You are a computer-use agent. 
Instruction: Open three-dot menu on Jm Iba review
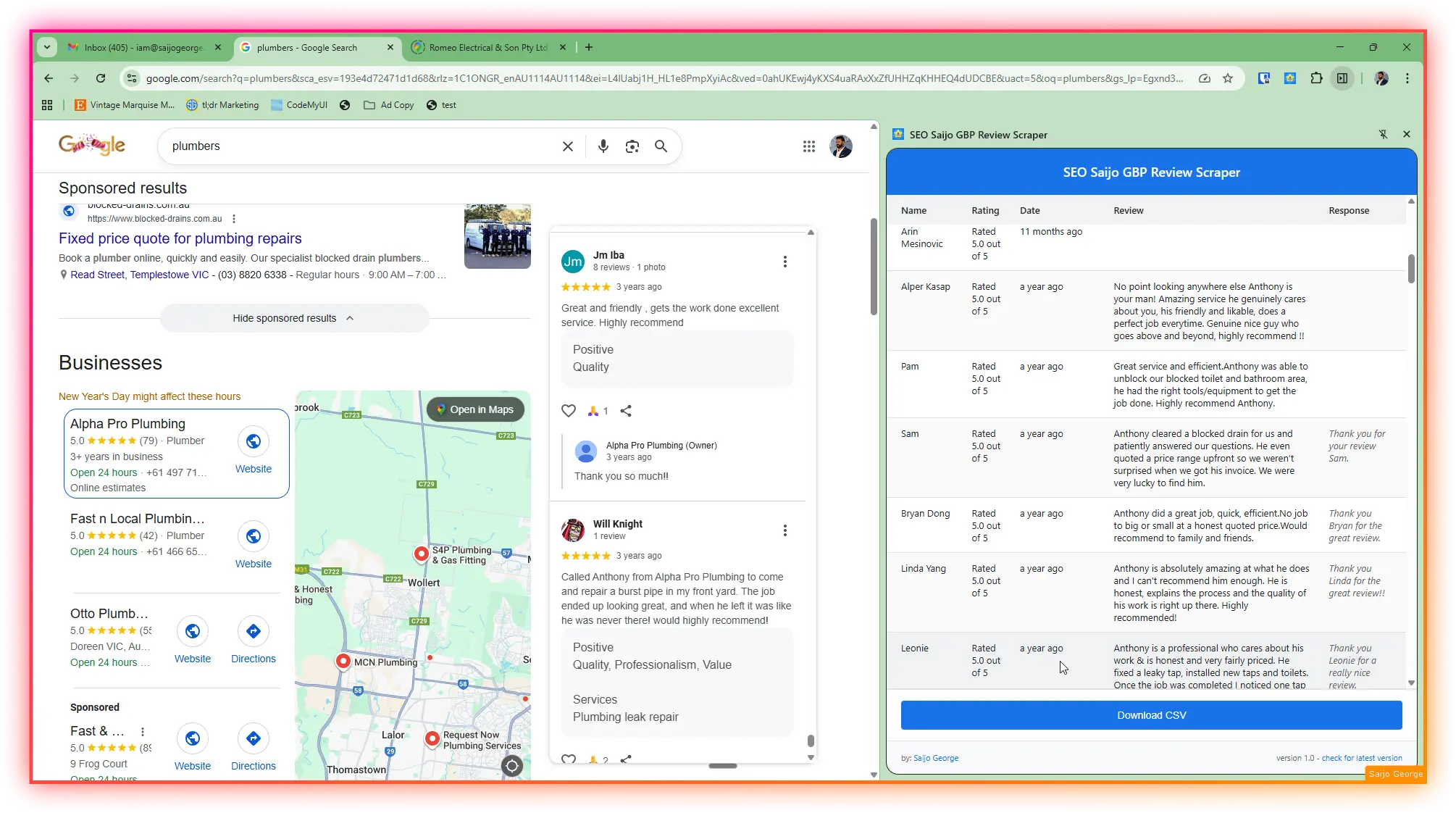coord(785,262)
